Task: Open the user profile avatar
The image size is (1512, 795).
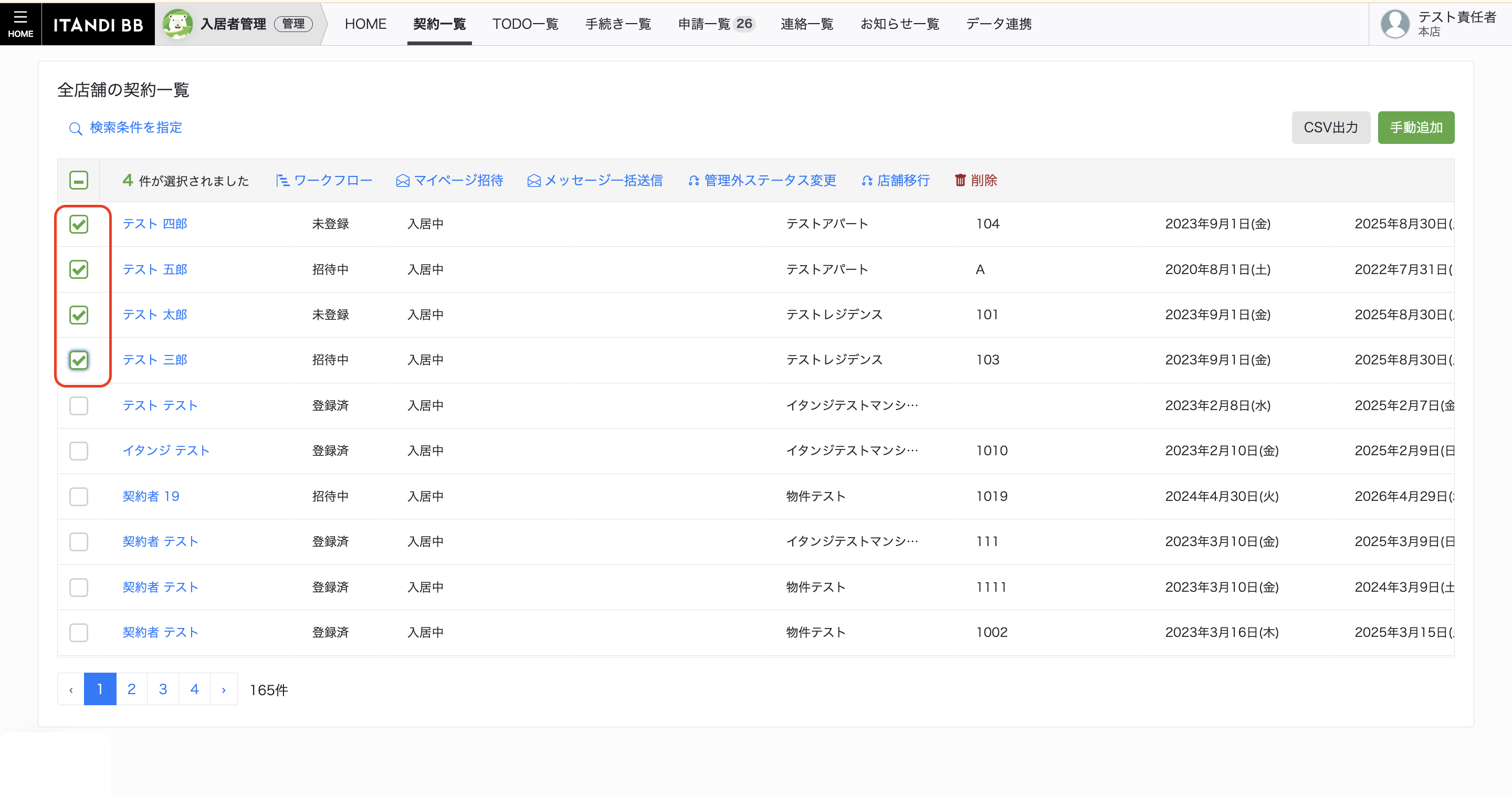Action: click(1394, 24)
